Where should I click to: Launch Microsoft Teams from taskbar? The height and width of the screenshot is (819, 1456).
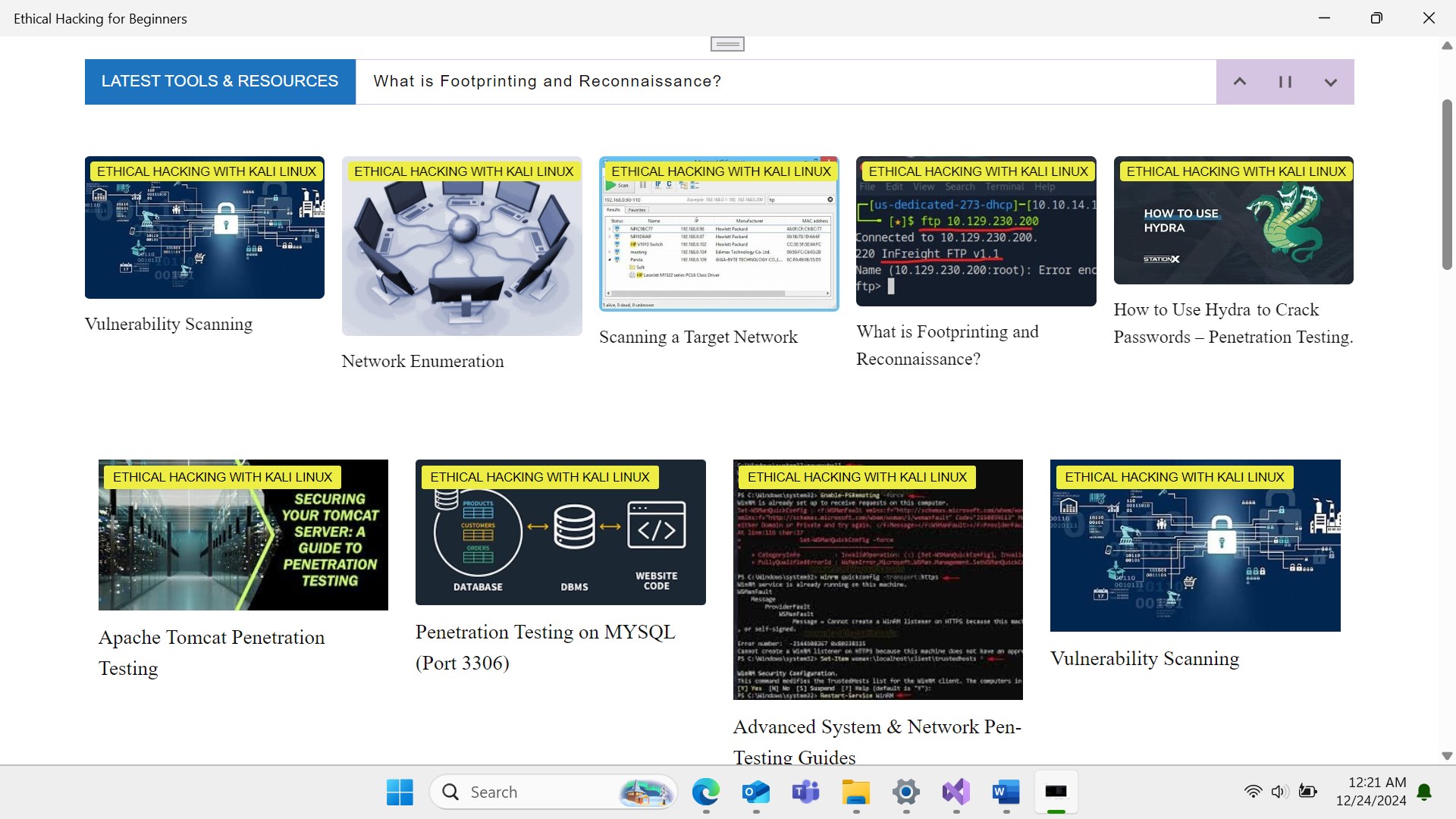point(805,792)
